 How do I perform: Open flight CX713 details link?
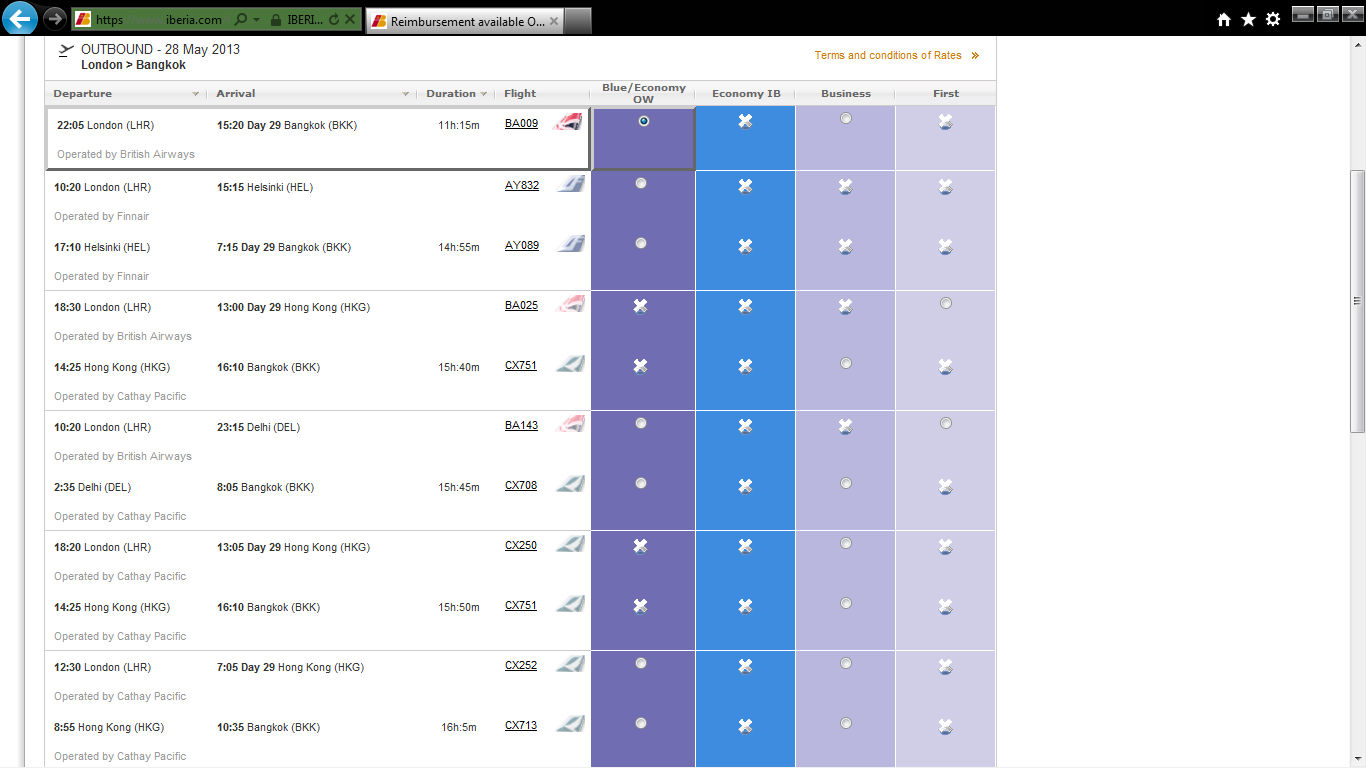[x=521, y=725]
